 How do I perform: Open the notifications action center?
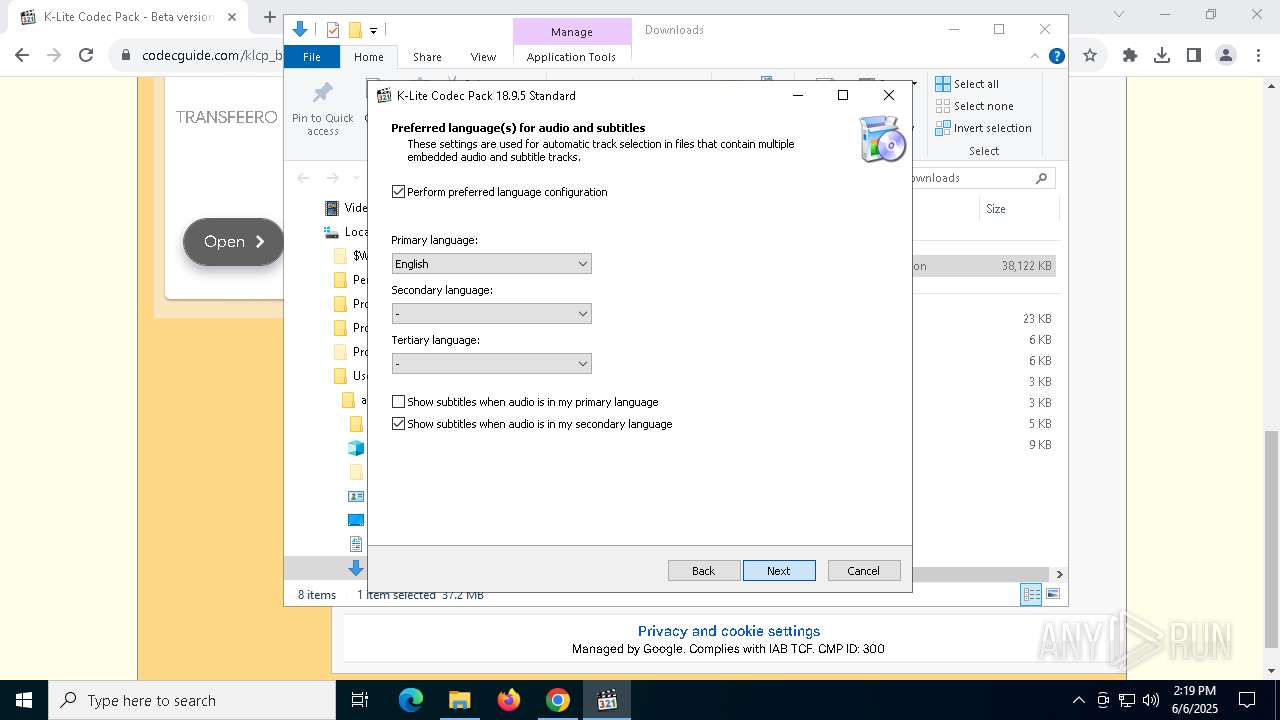pyautogui.click(x=1247, y=700)
